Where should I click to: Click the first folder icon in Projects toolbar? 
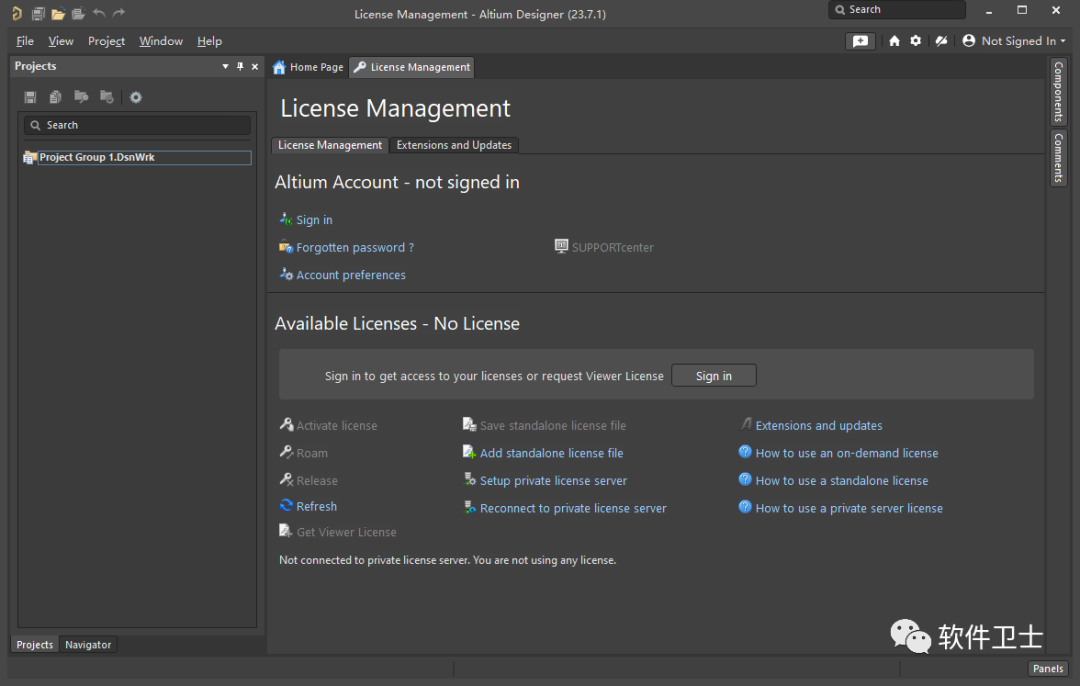pyautogui.click(x=81, y=97)
